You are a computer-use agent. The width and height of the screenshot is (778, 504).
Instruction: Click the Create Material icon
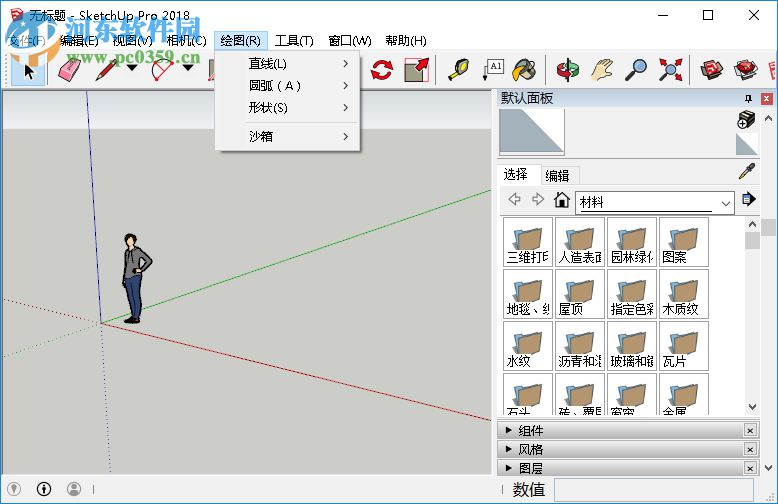746,120
